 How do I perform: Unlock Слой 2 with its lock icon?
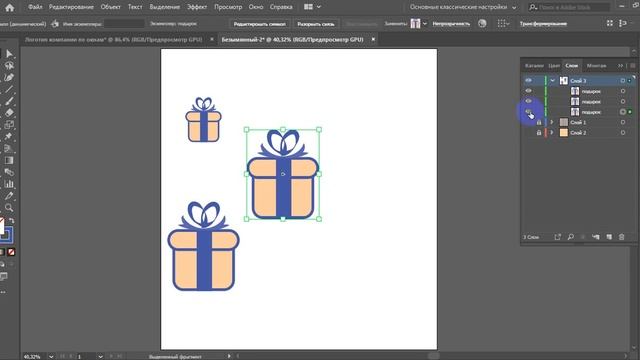pyautogui.click(x=539, y=133)
